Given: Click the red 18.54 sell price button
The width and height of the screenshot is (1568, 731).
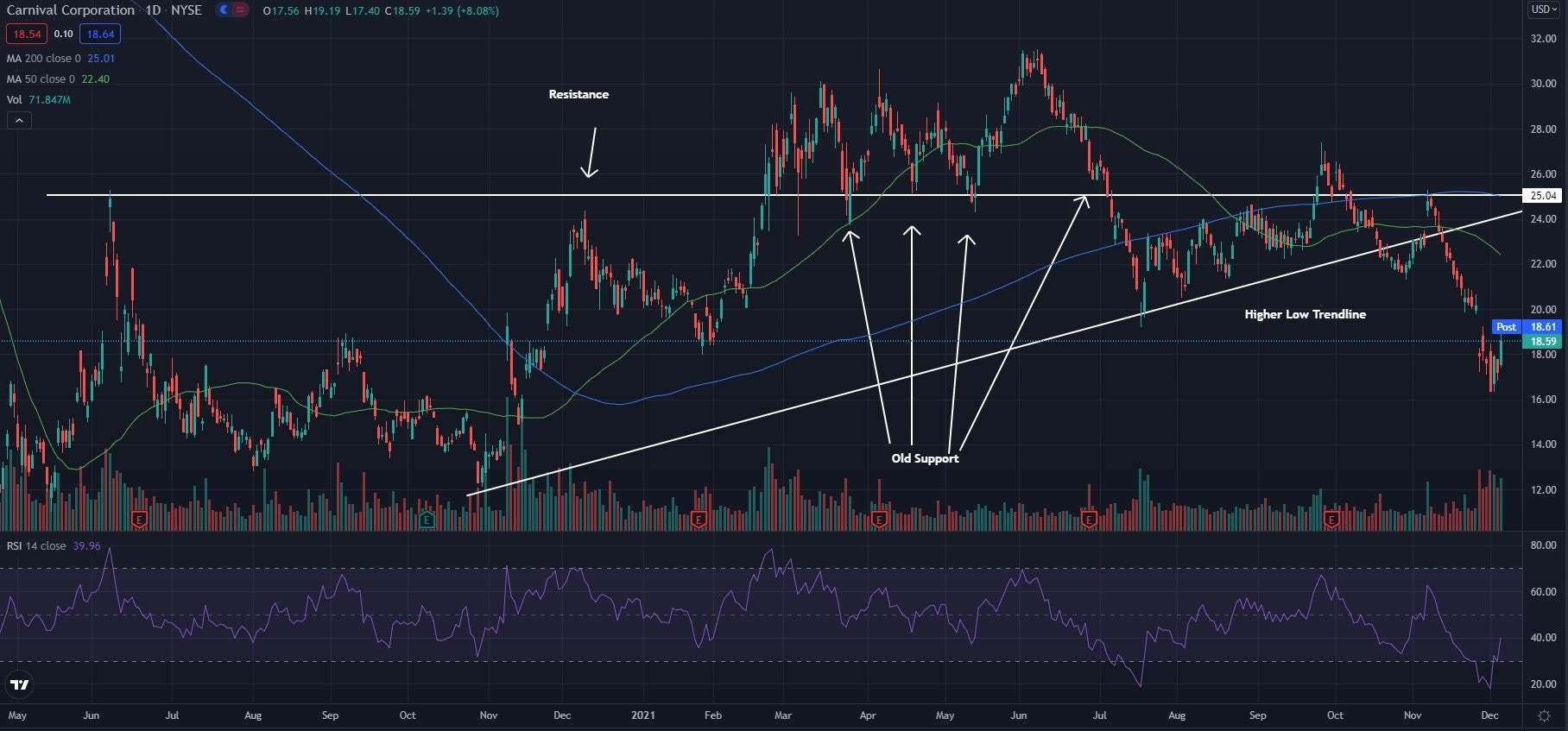Looking at the screenshot, I should coord(27,34).
